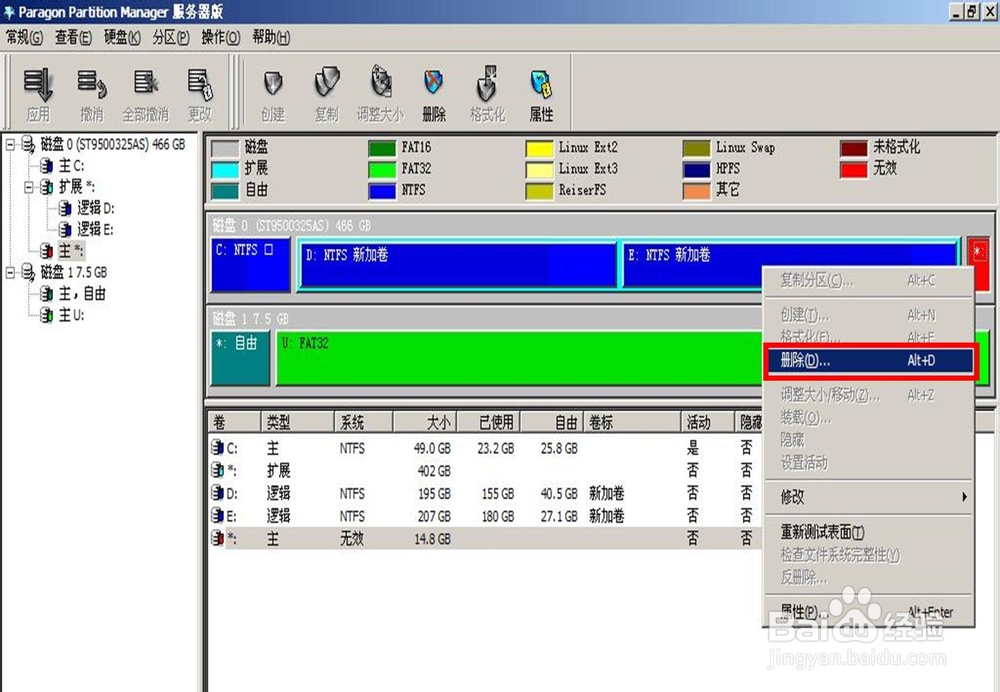
Task: Click the Undo All (全部撤消) toolbar icon
Action: pos(146,93)
